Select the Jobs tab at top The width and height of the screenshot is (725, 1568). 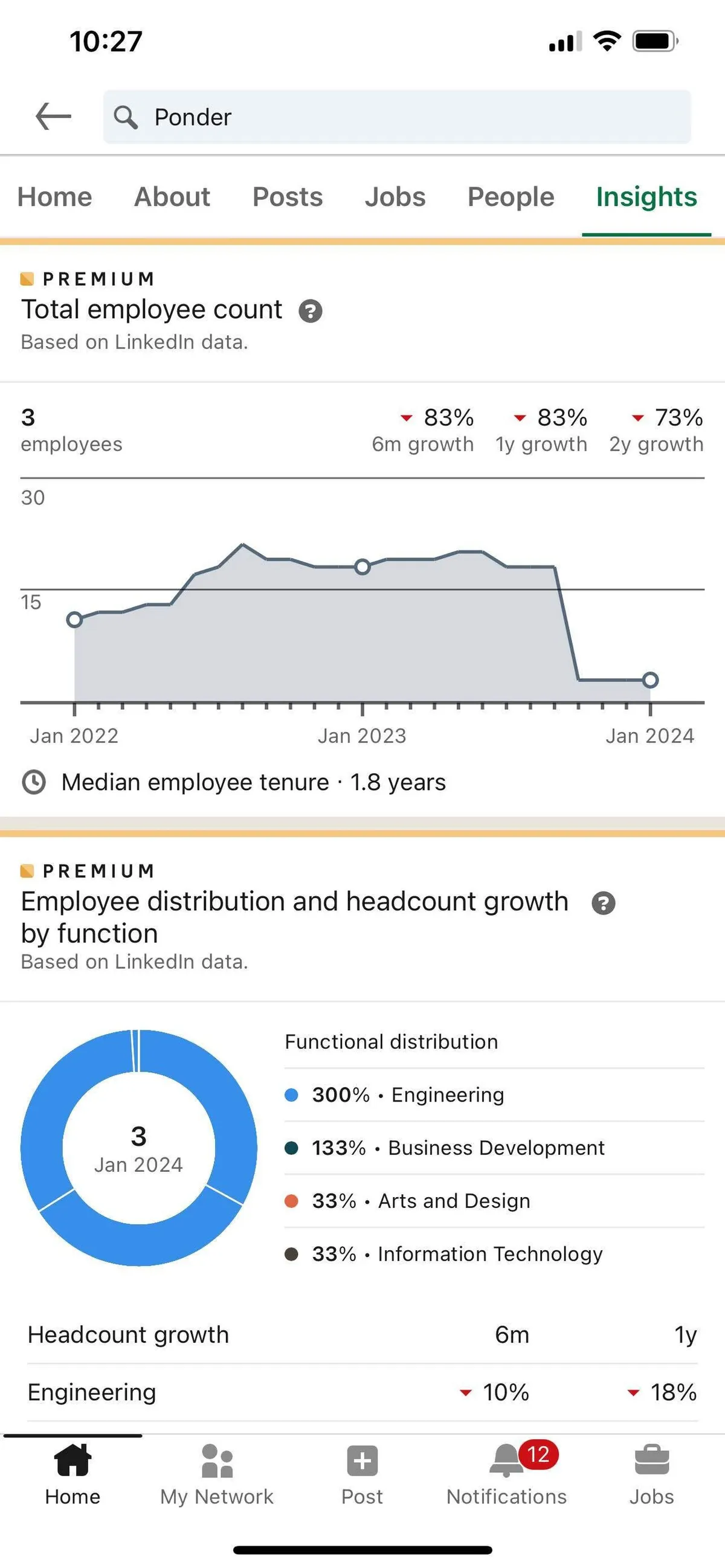click(x=395, y=197)
